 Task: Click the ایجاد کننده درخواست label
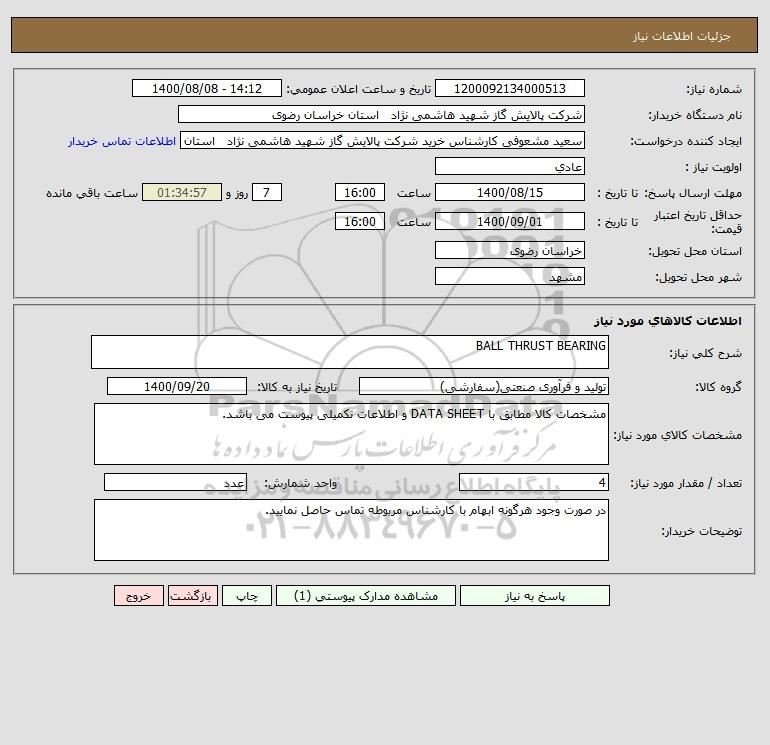click(686, 141)
